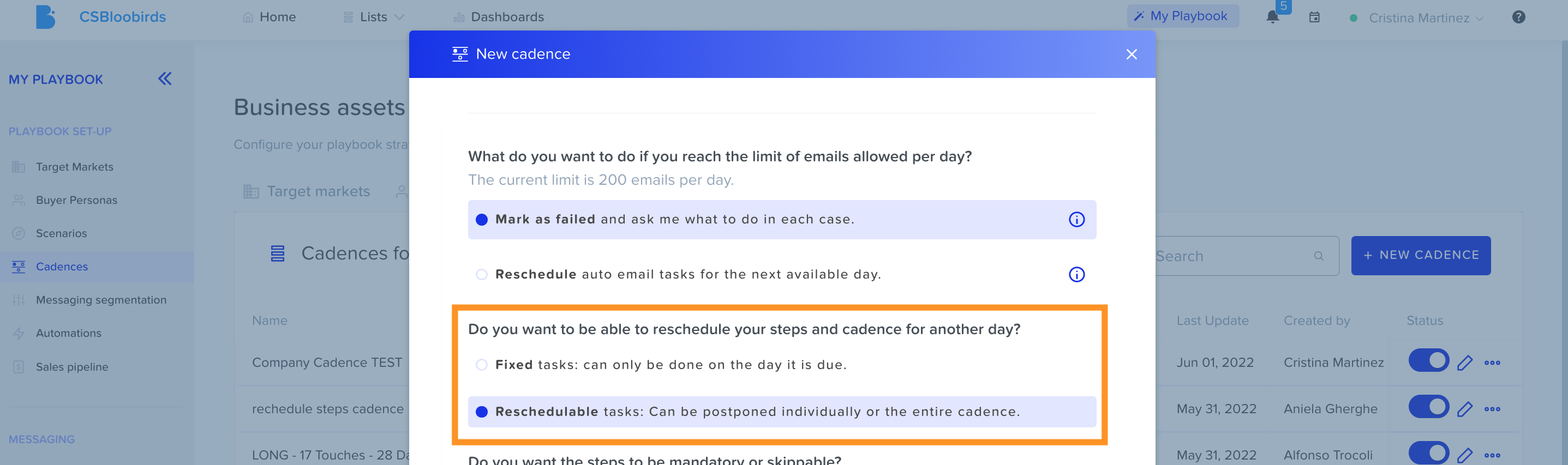This screenshot has width=1568, height=465.
Task: Open the help question mark icon
Action: pyautogui.click(x=1518, y=17)
